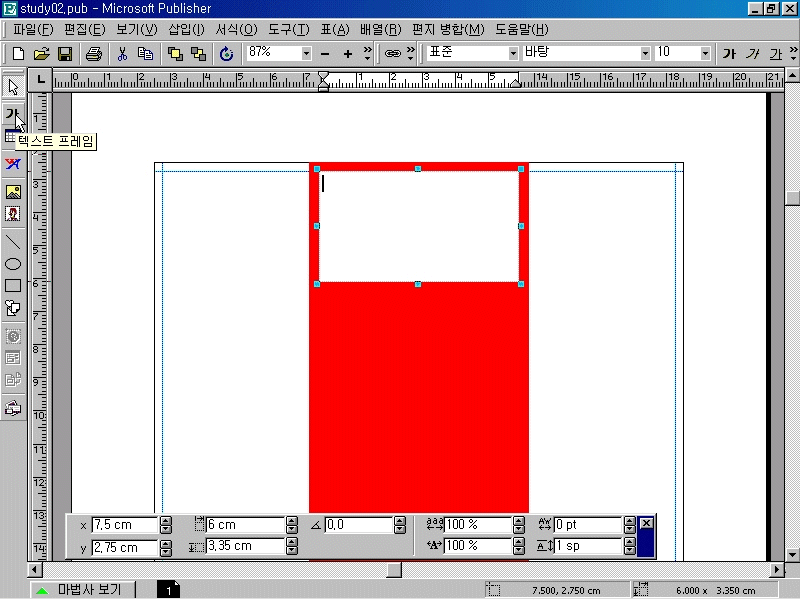Screen dimensions: 800x600
Task: Toggle italic formatting button
Action: pos(752,54)
